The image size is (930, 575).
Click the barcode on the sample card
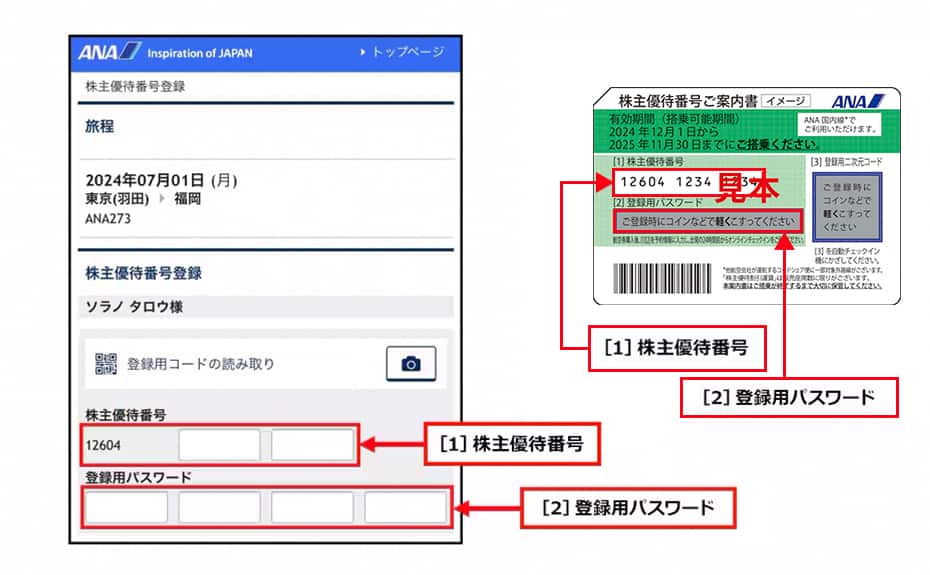pyautogui.click(x=662, y=278)
